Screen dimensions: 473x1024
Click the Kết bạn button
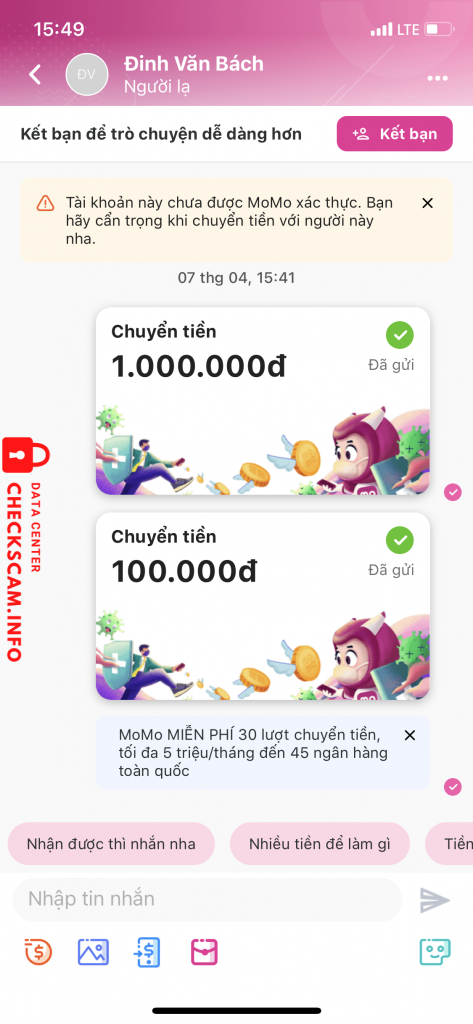(x=395, y=134)
